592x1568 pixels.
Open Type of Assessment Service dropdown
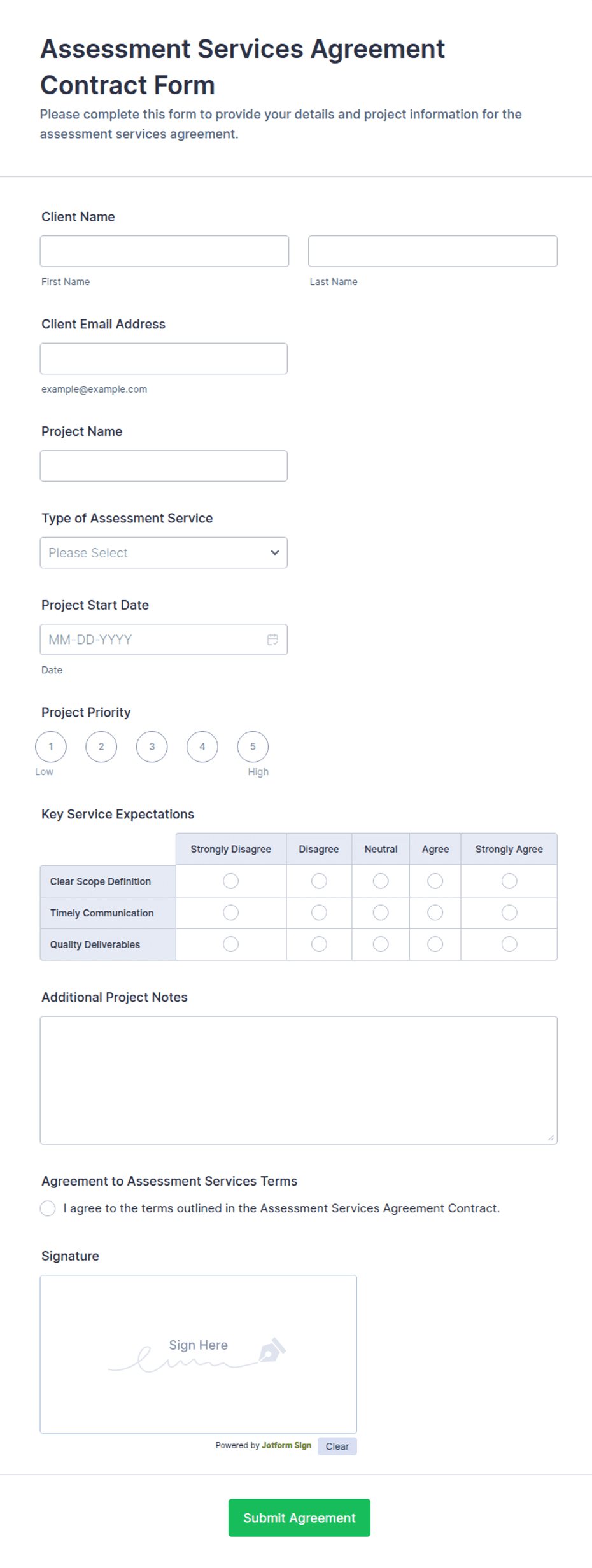(164, 552)
